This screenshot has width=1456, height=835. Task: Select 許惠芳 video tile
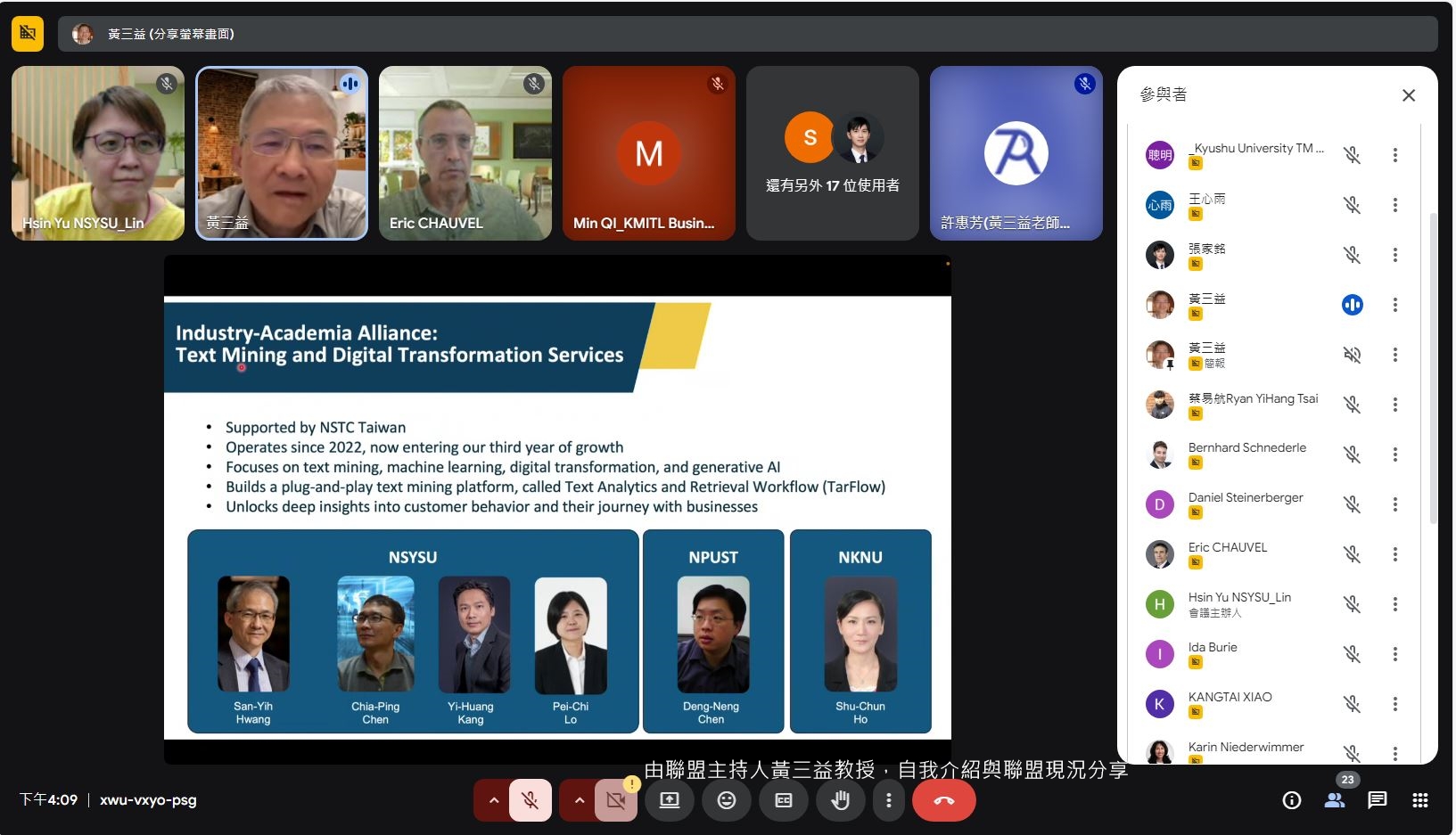tap(1016, 153)
